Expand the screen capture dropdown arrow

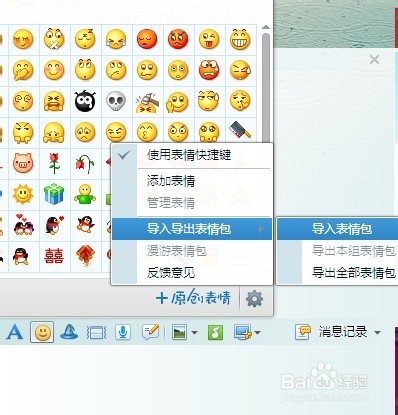click(x=257, y=333)
